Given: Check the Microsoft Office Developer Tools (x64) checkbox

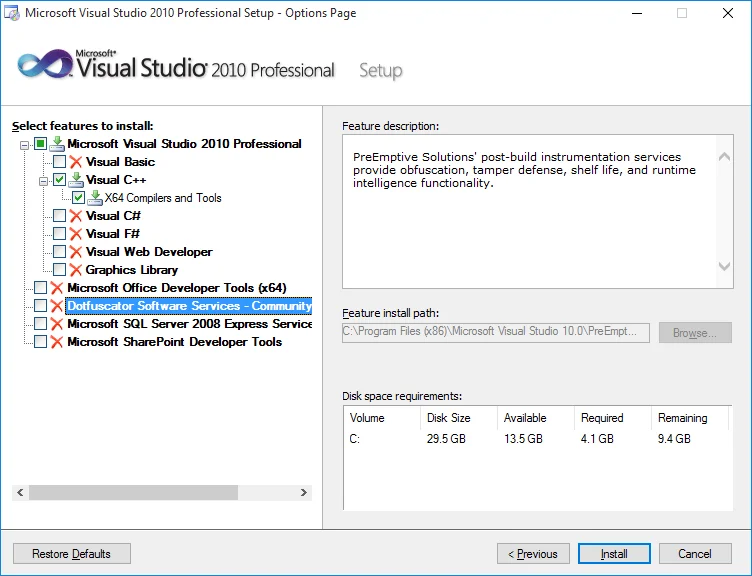Looking at the screenshot, I should [41, 288].
